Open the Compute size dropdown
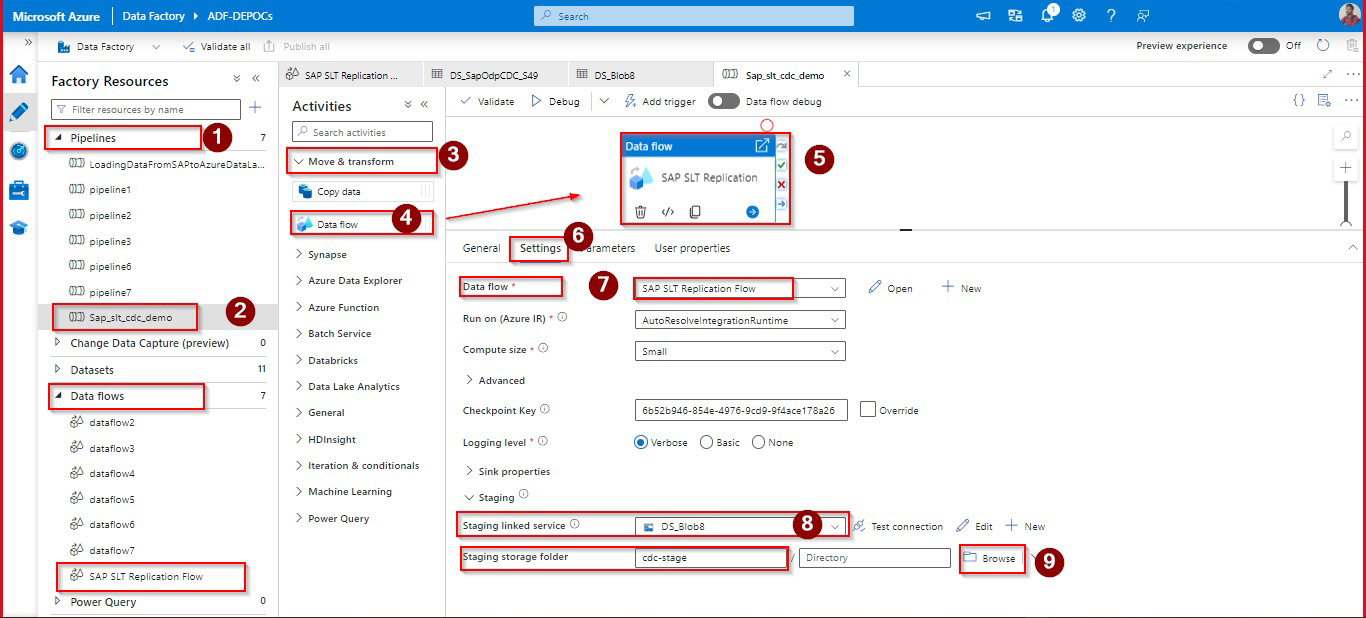This screenshot has width=1366, height=618. point(740,351)
